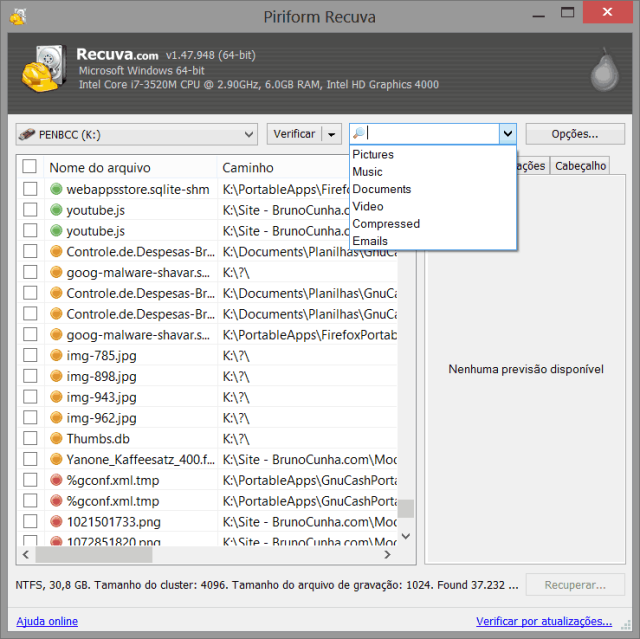This screenshot has width=640, height=639.
Task: Sort by the Caminho column header
Action: coord(286,167)
